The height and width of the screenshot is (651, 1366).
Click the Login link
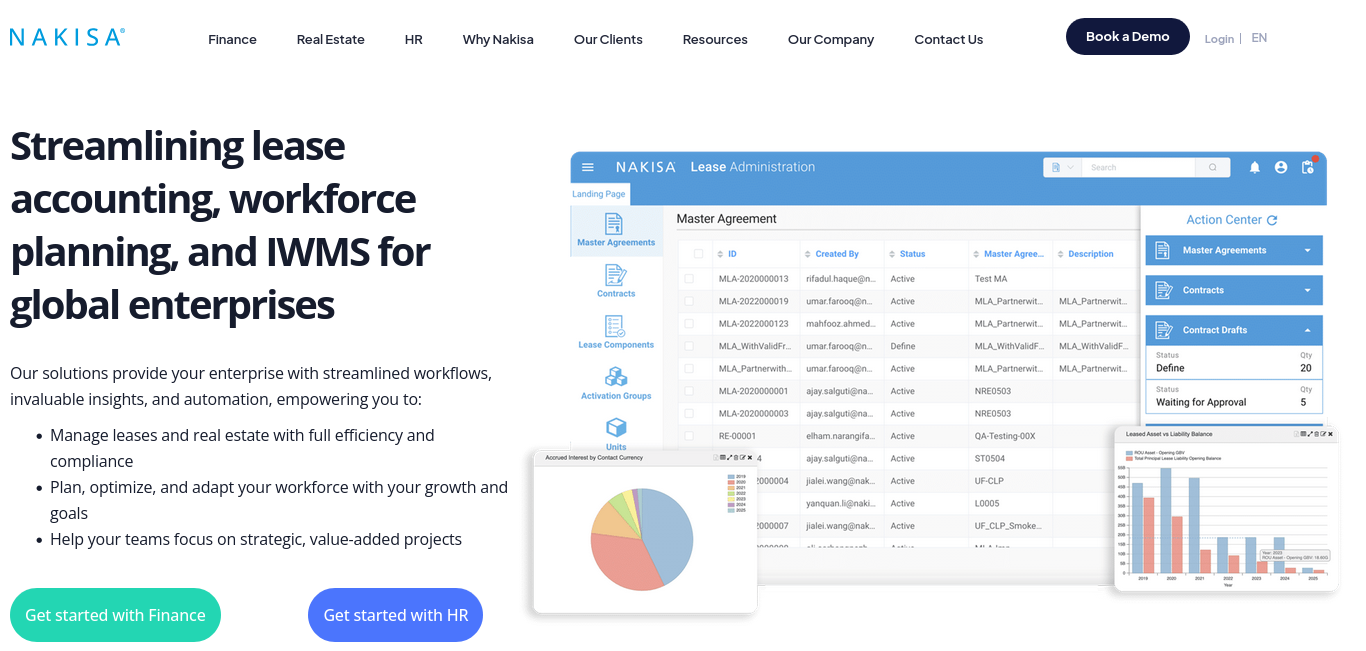click(x=1219, y=39)
